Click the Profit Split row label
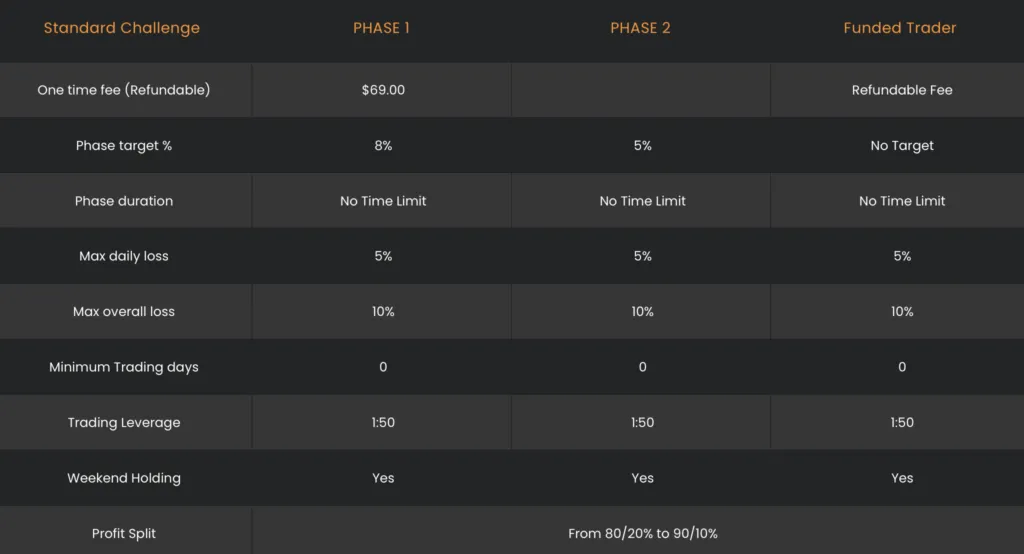The height and width of the screenshot is (554, 1024). tap(124, 534)
